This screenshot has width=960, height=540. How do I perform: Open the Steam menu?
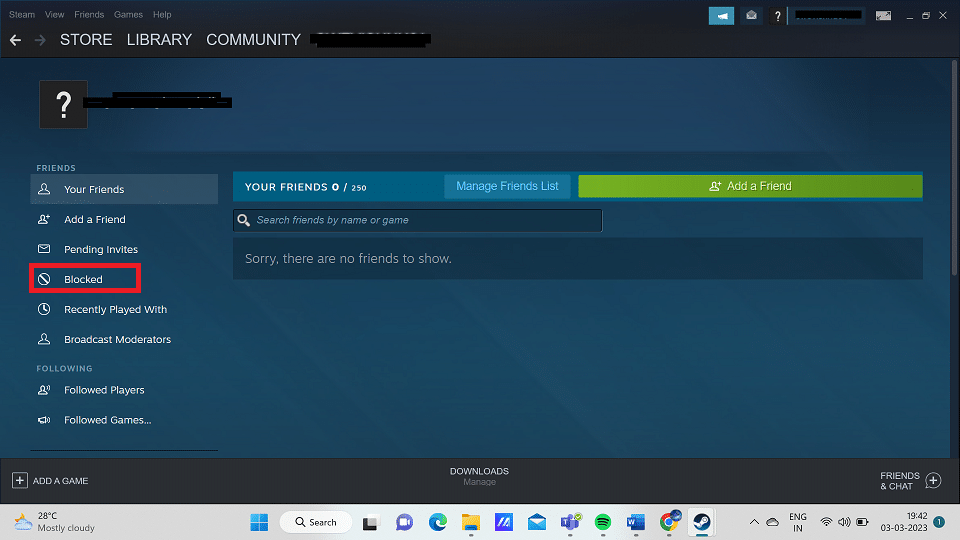22,15
